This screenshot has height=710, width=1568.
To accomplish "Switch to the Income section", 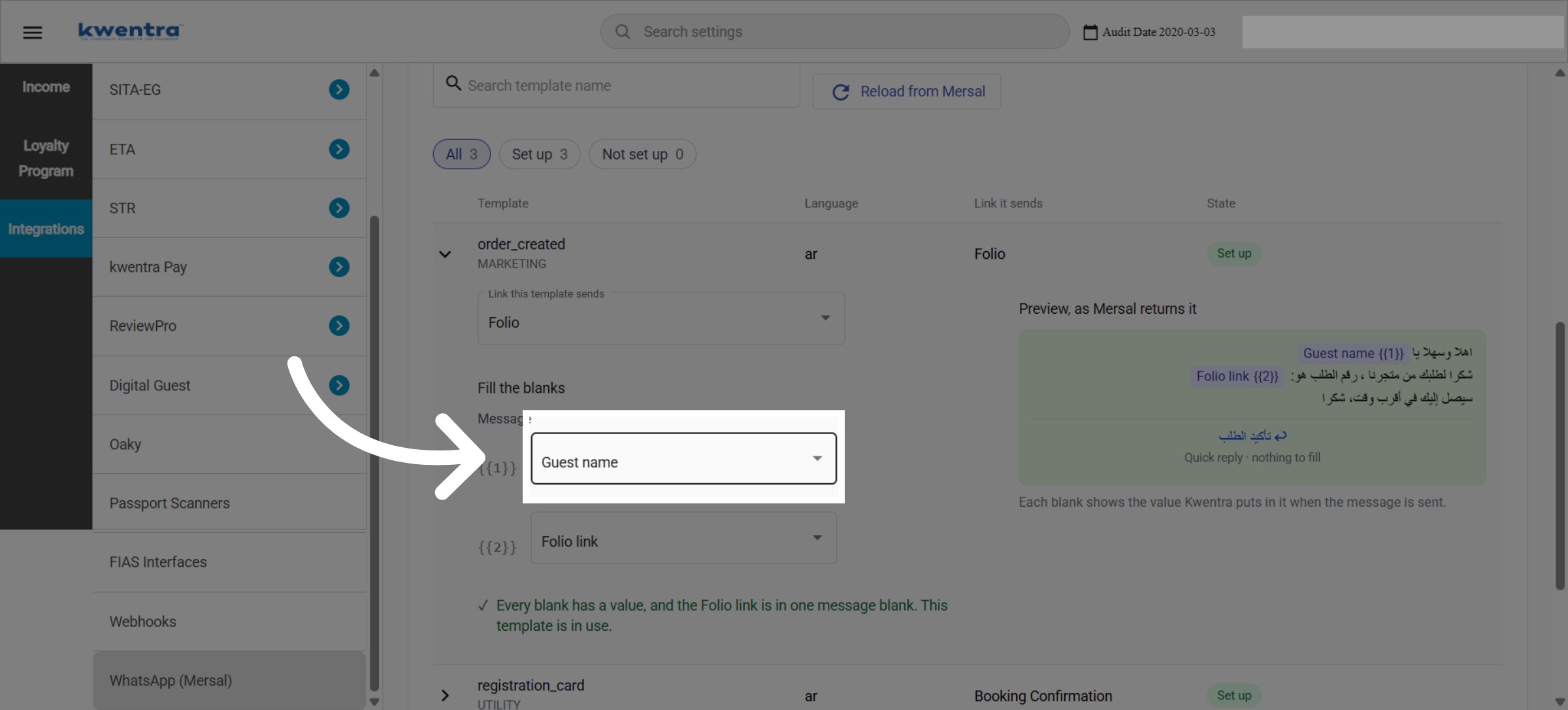I will pos(46,87).
